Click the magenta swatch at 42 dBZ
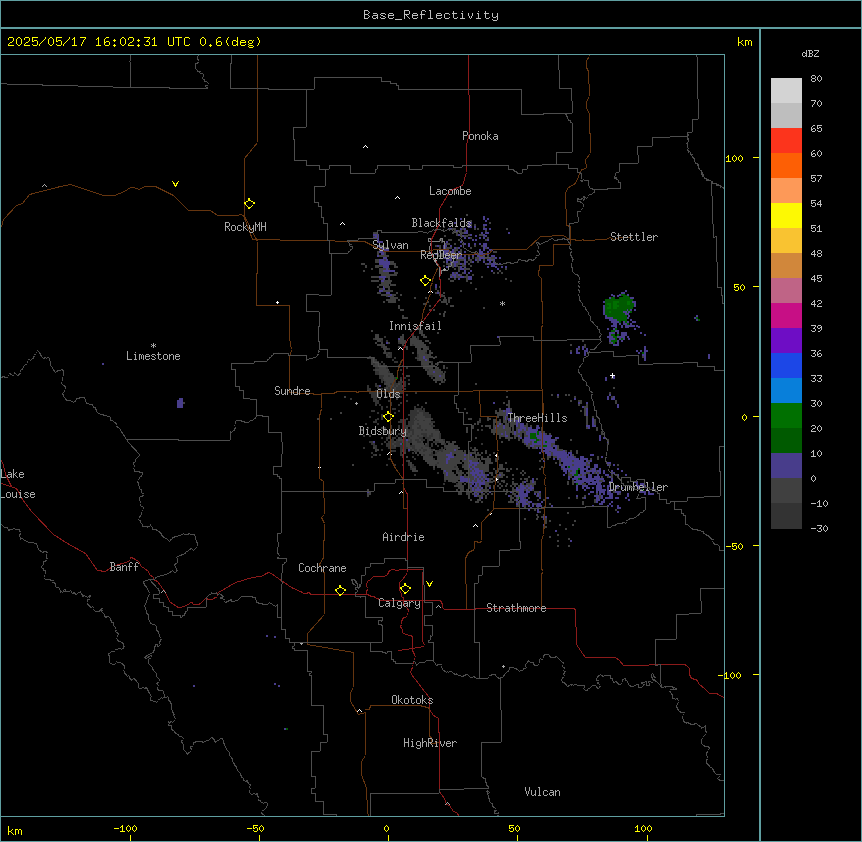Viewport: 862px width, 842px height. (x=786, y=315)
